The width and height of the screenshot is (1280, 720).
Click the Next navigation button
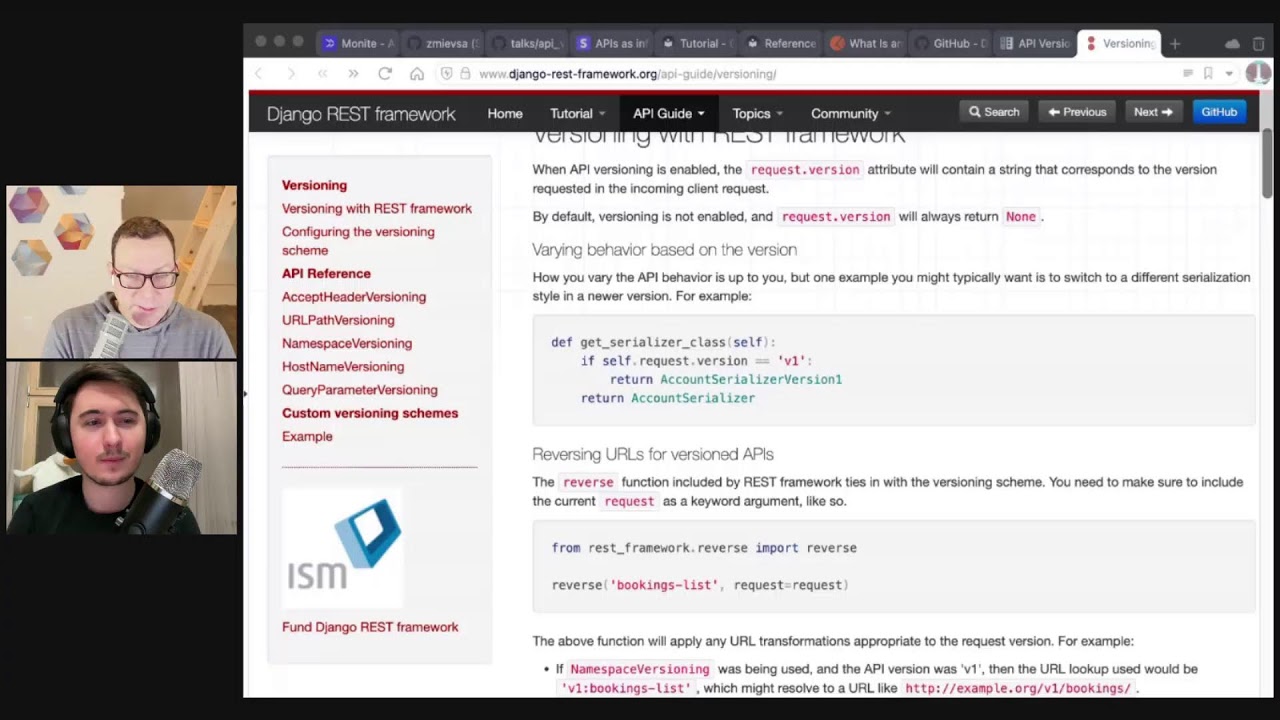1152,112
